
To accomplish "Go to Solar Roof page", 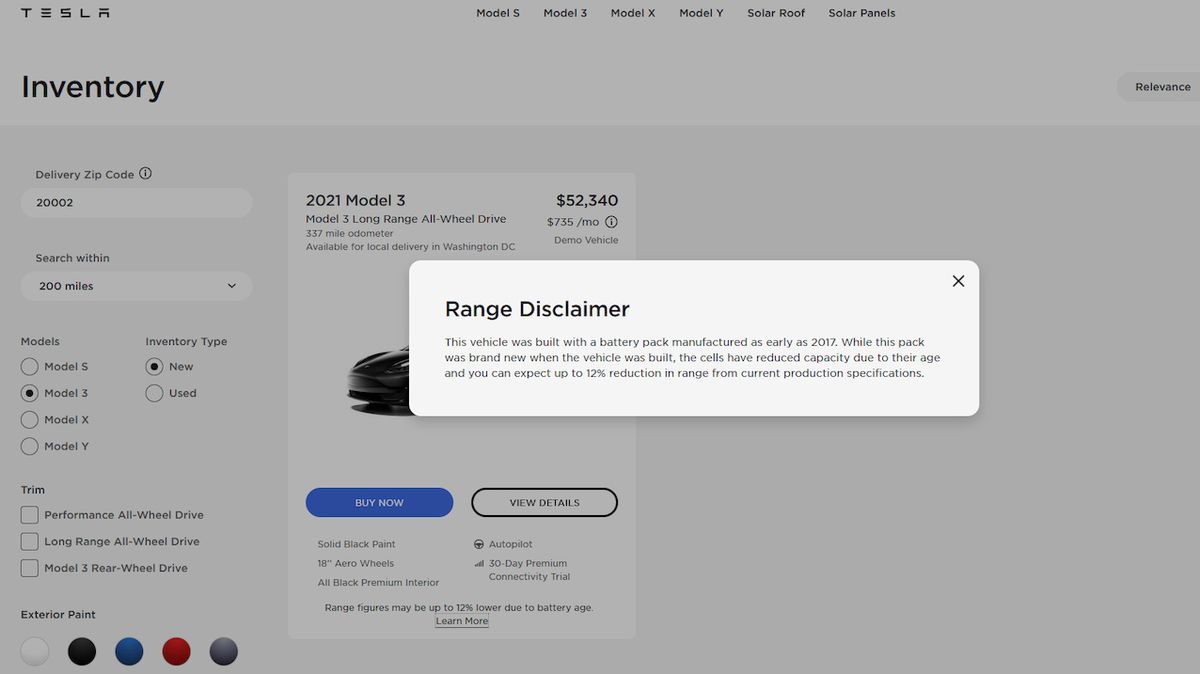I will pyautogui.click(x=776, y=13).
